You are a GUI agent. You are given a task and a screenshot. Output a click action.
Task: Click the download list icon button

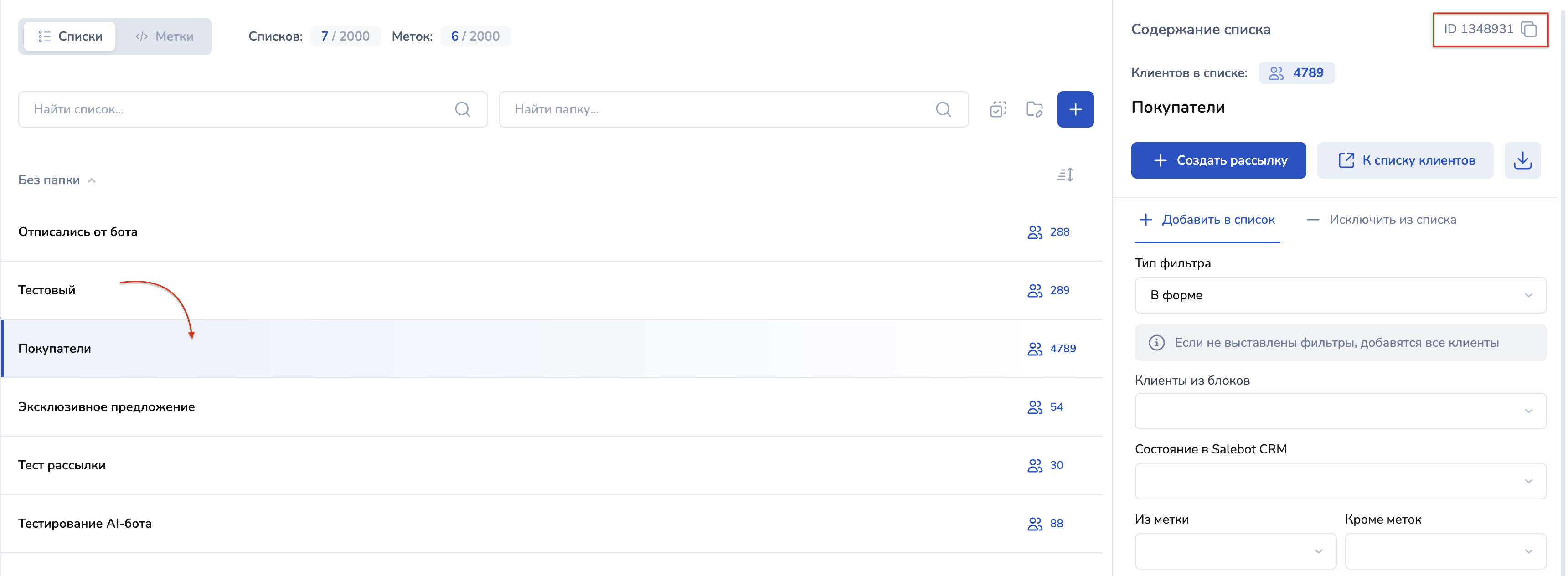click(1522, 160)
